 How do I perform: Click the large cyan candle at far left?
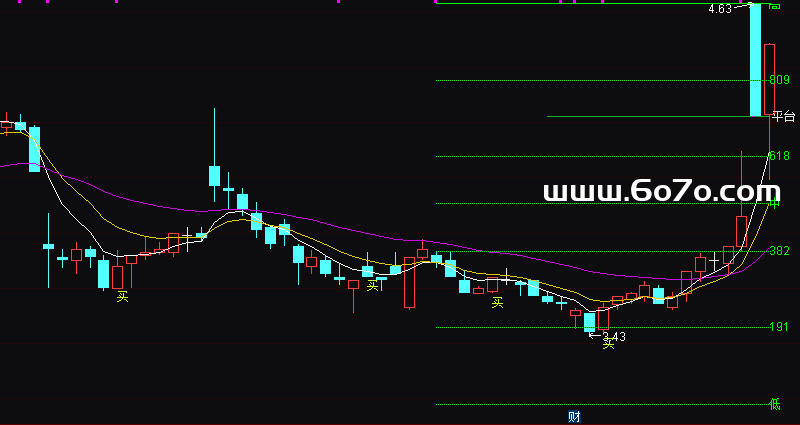tap(35, 149)
